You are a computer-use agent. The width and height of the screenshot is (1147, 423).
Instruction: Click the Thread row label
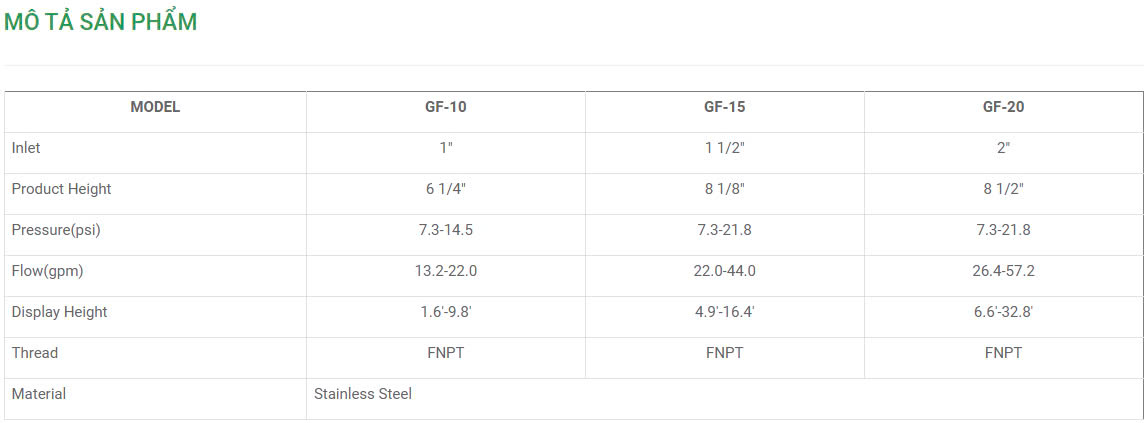(35, 353)
